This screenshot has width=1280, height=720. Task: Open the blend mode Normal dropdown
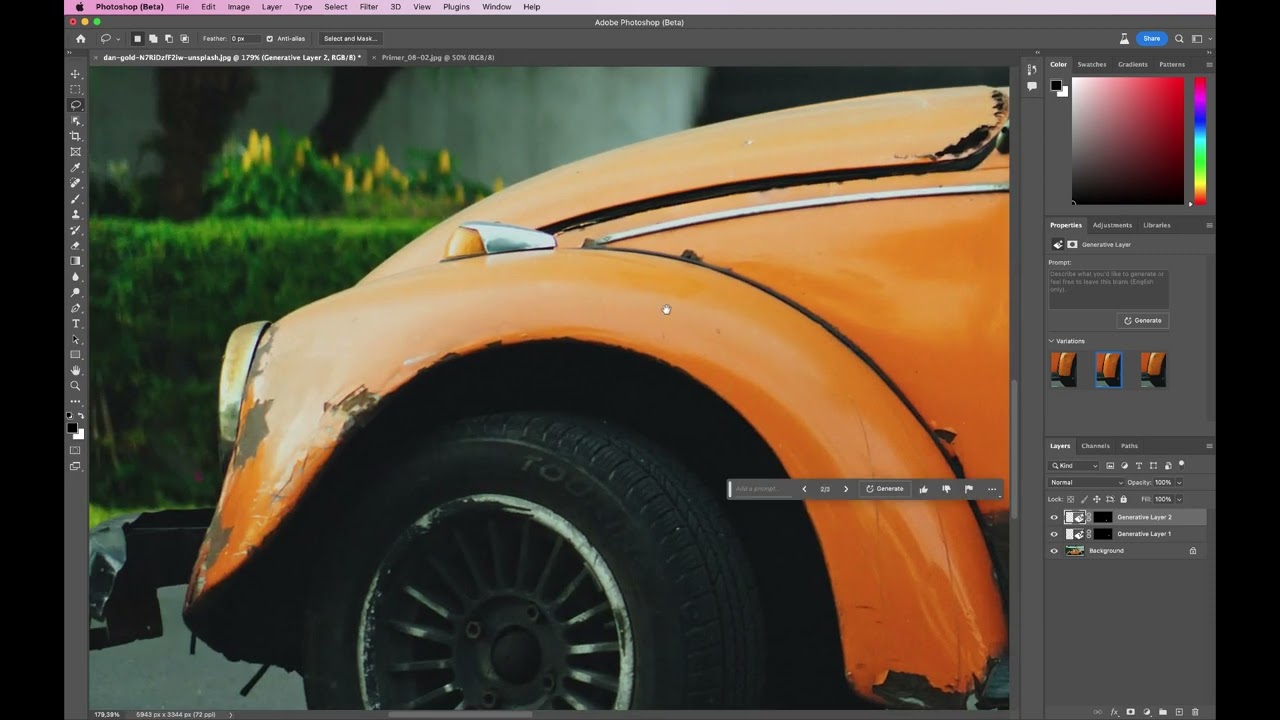click(1086, 482)
